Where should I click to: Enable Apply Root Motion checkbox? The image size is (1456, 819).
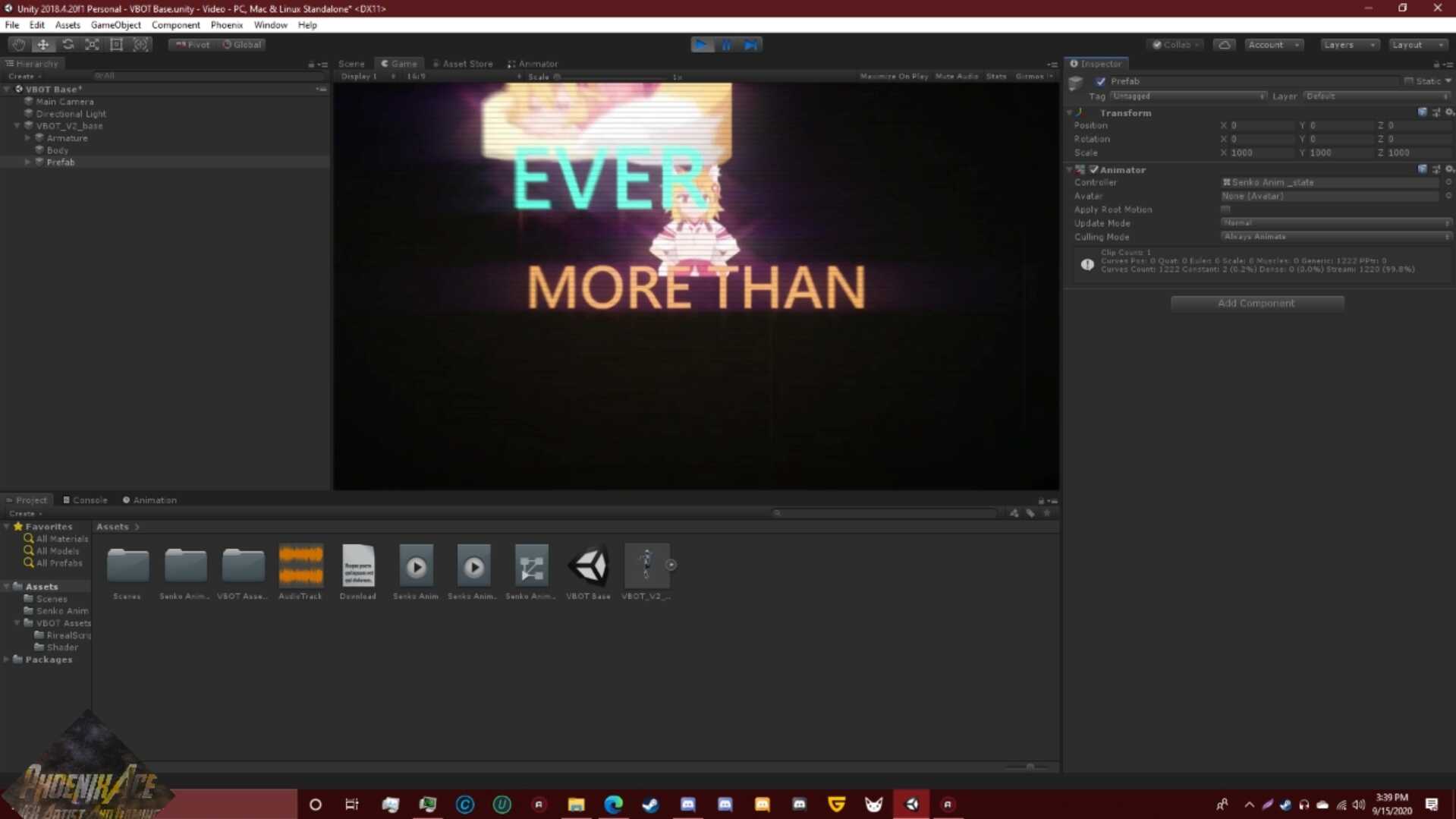click(1225, 209)
